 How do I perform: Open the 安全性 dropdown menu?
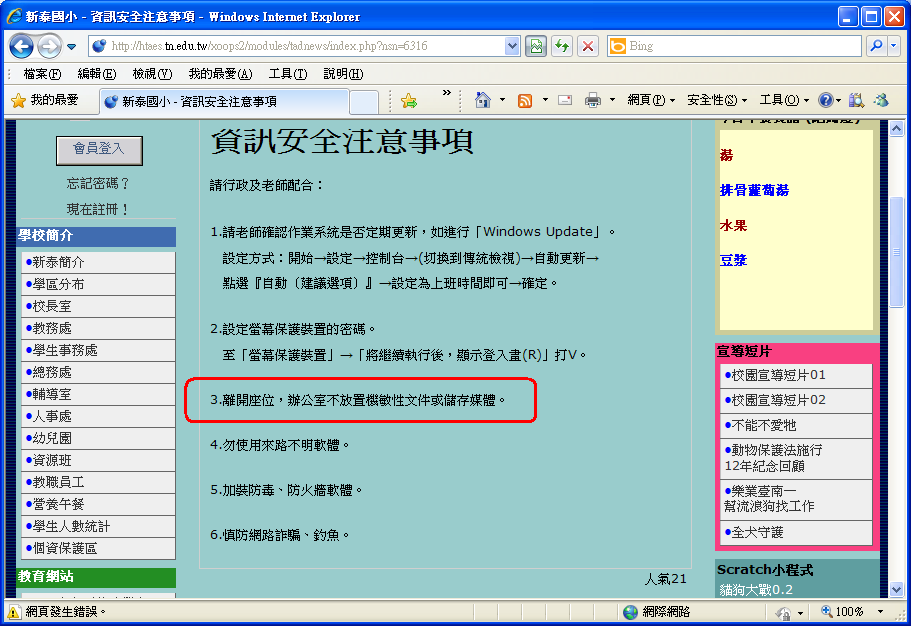pos(717,100)
